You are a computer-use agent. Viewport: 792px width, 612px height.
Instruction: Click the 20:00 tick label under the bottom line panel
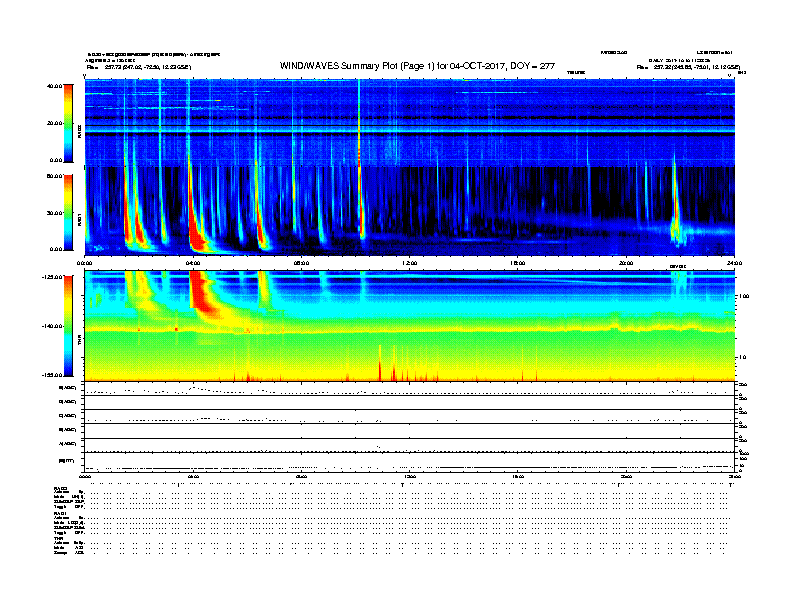(626, 476)
